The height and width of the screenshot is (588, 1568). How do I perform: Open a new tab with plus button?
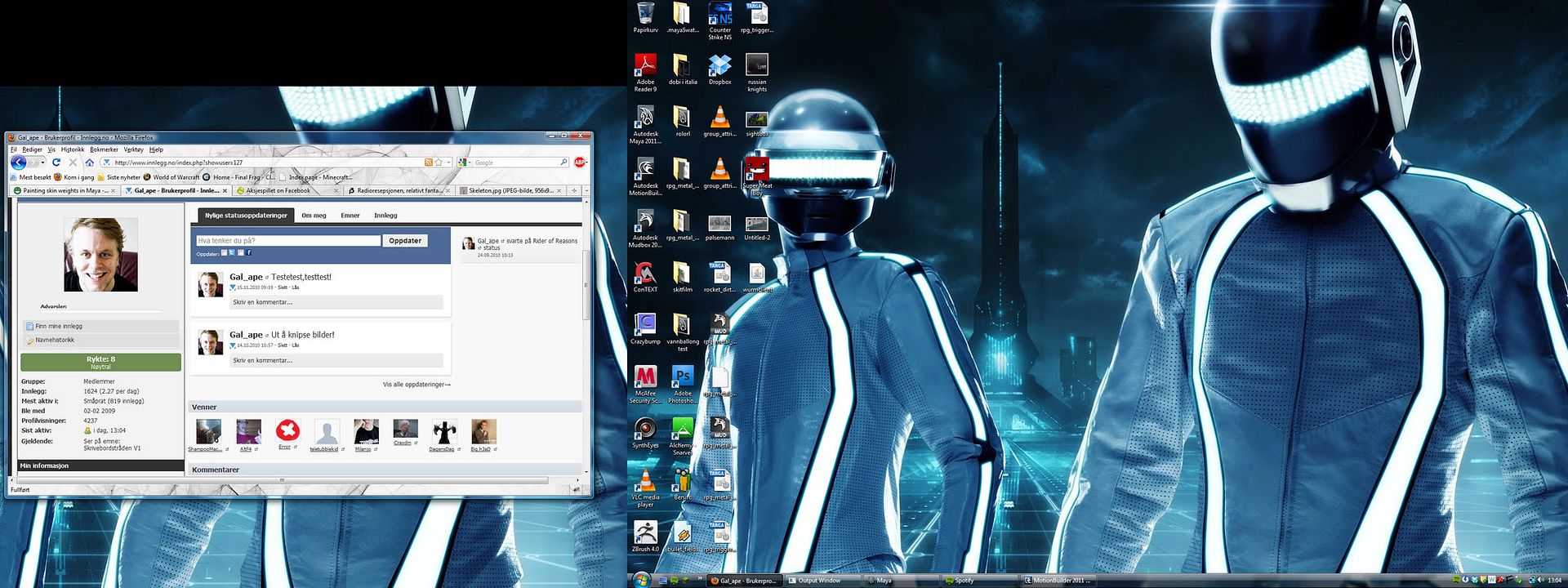click(574, 190)
